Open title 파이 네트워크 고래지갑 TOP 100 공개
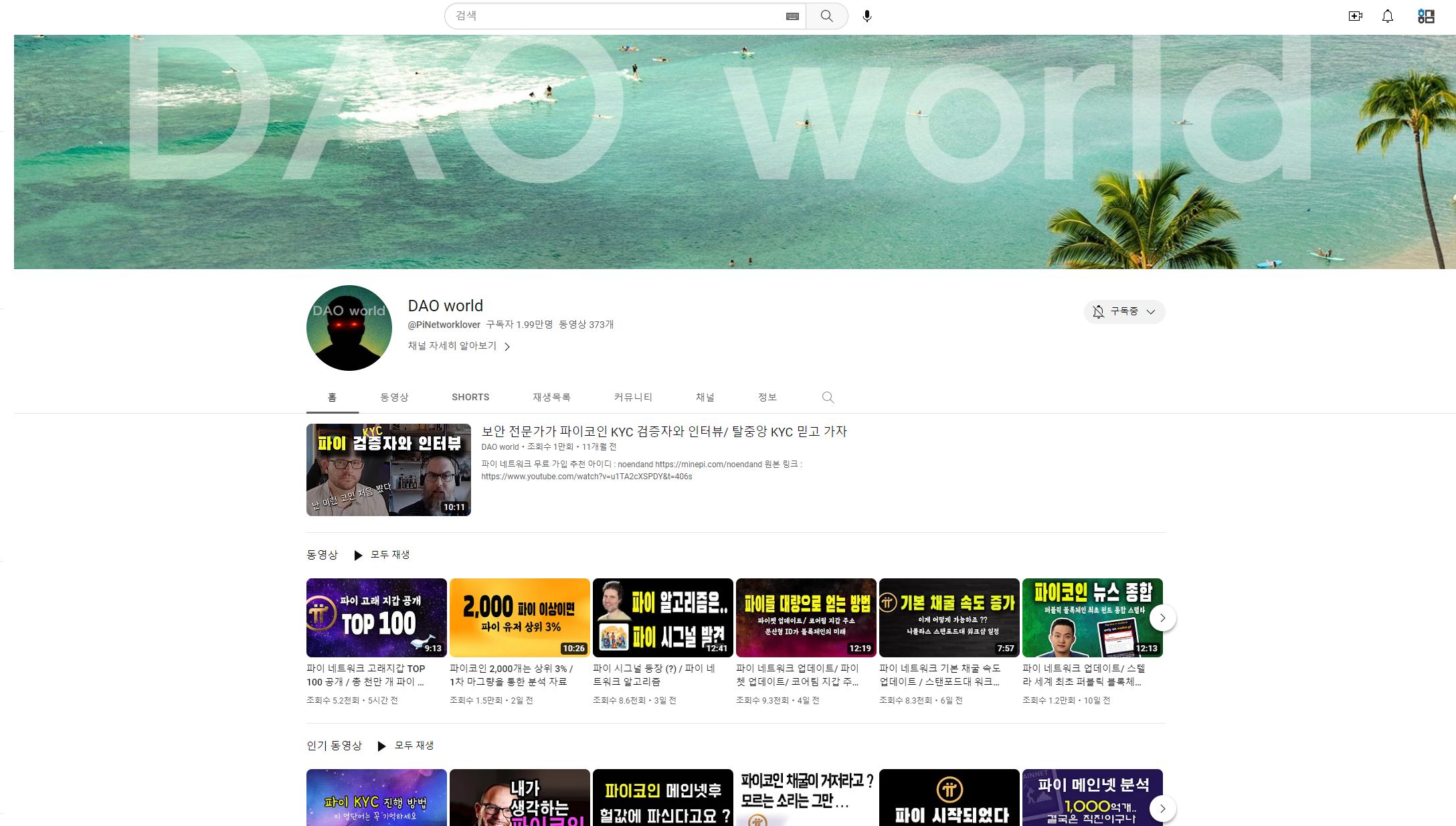Image resolution: width=1456 pixels, height=826 pixels. point(366,675)
